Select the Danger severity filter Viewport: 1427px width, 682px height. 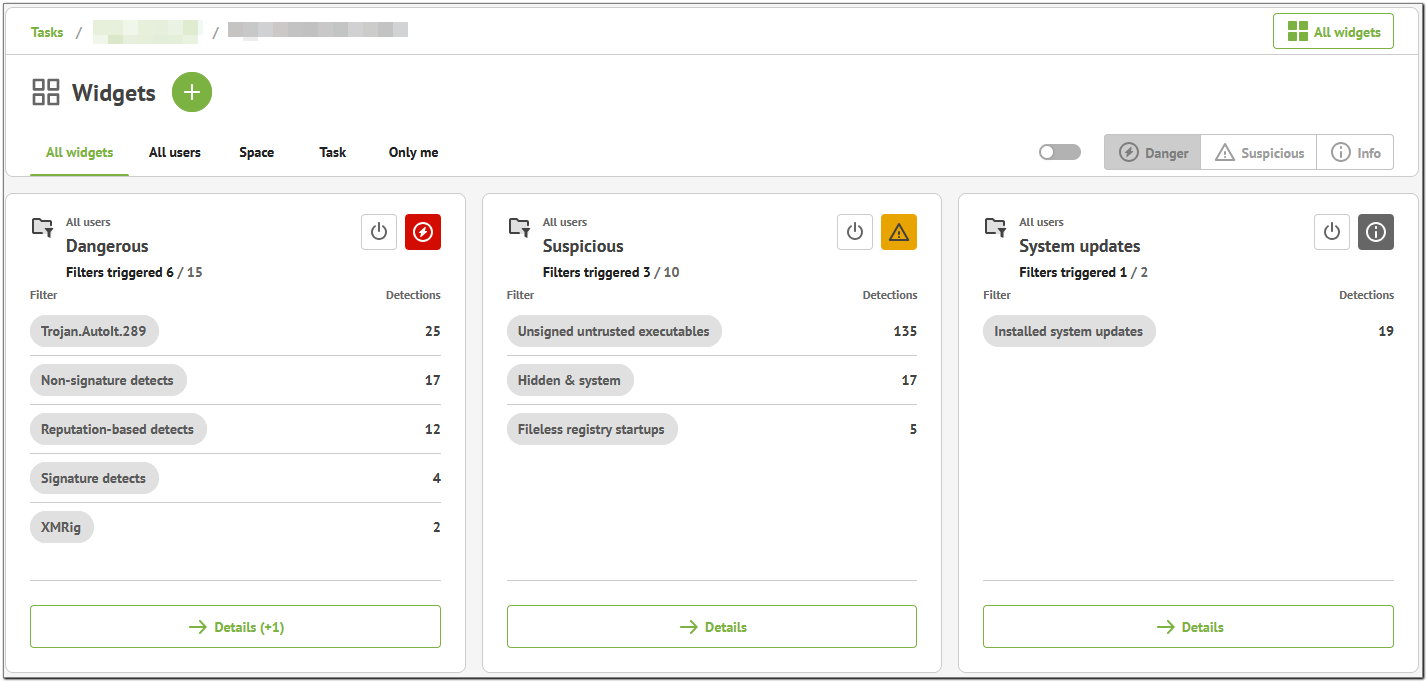pyautogui.click(x=1152, y=152)
